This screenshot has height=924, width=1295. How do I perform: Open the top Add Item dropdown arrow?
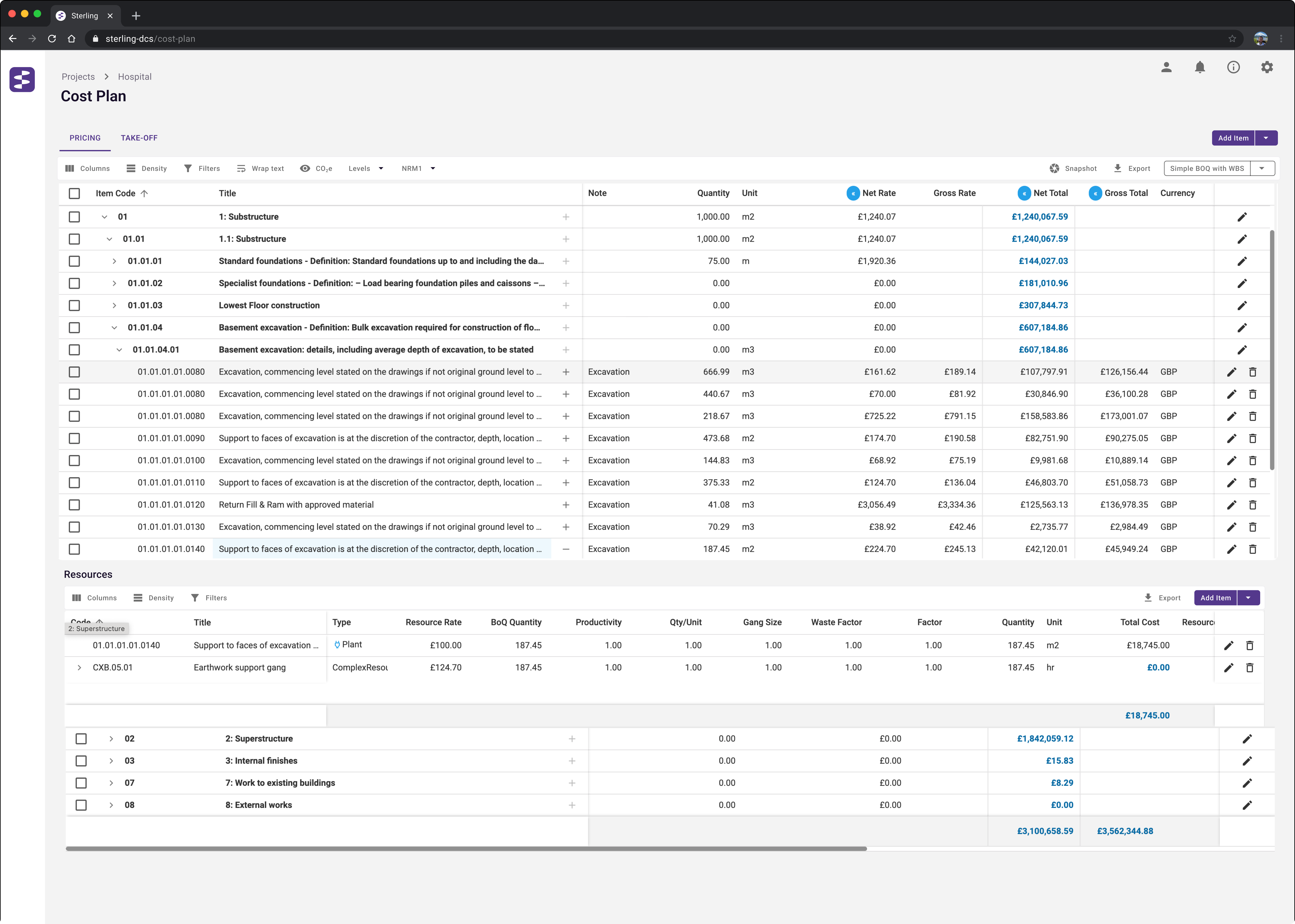[x=1266, y=138]
